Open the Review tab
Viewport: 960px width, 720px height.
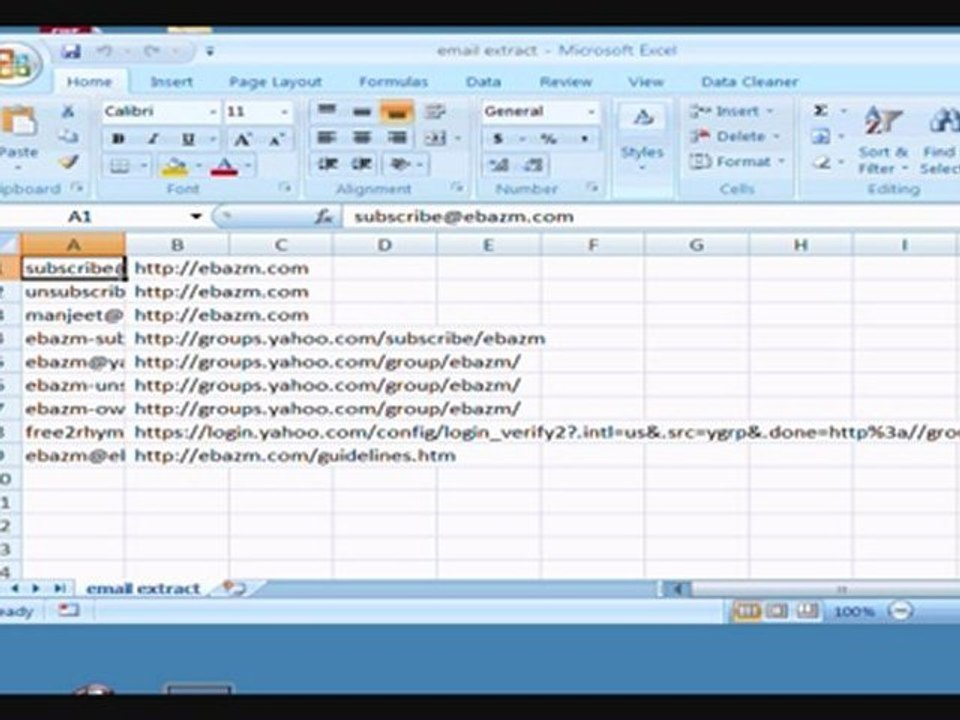(566, 82)
